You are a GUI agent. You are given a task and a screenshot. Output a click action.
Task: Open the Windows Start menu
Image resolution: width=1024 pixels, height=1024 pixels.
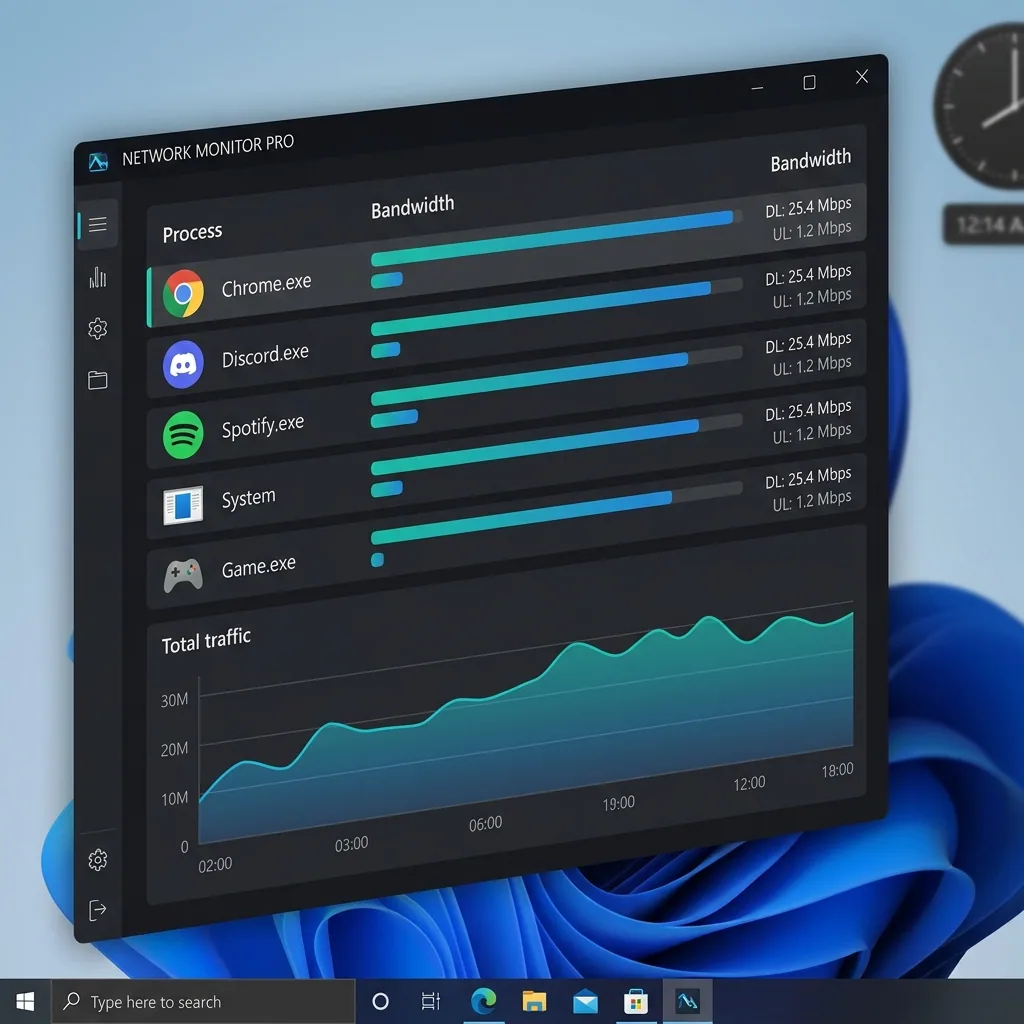tap(25, 1001)
